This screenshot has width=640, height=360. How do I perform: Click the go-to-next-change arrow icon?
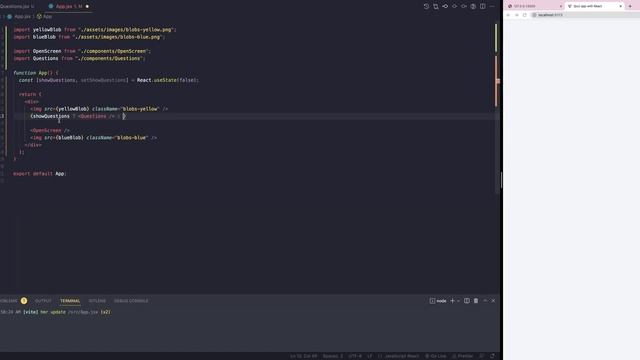coord(464,7)
